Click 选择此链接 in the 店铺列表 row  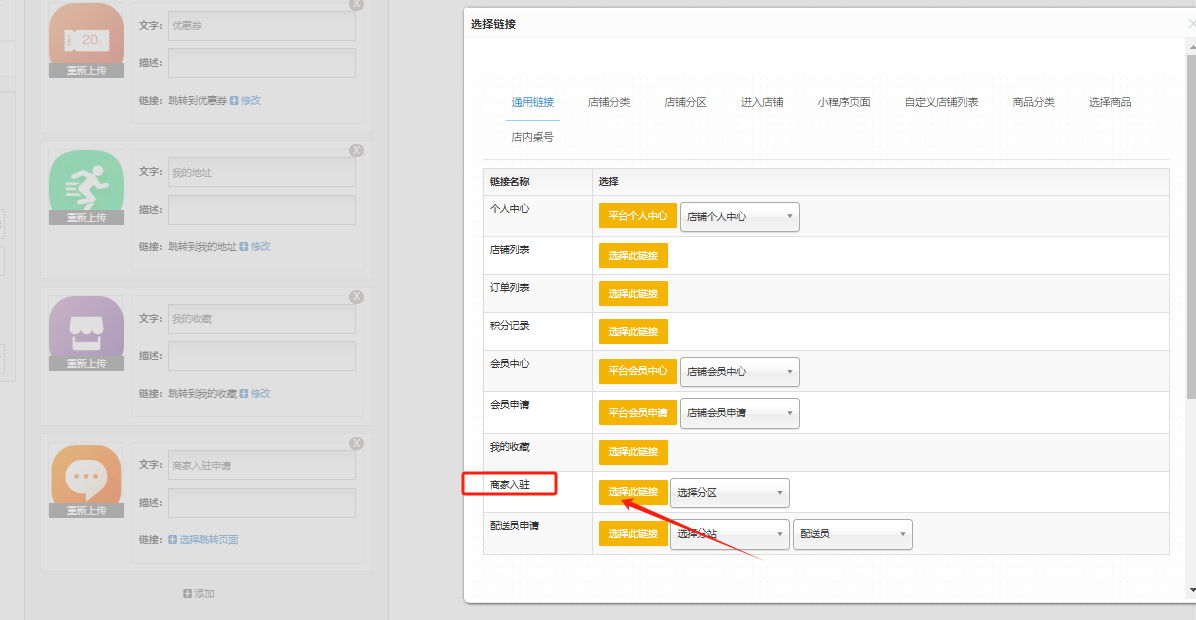point(633,255)
